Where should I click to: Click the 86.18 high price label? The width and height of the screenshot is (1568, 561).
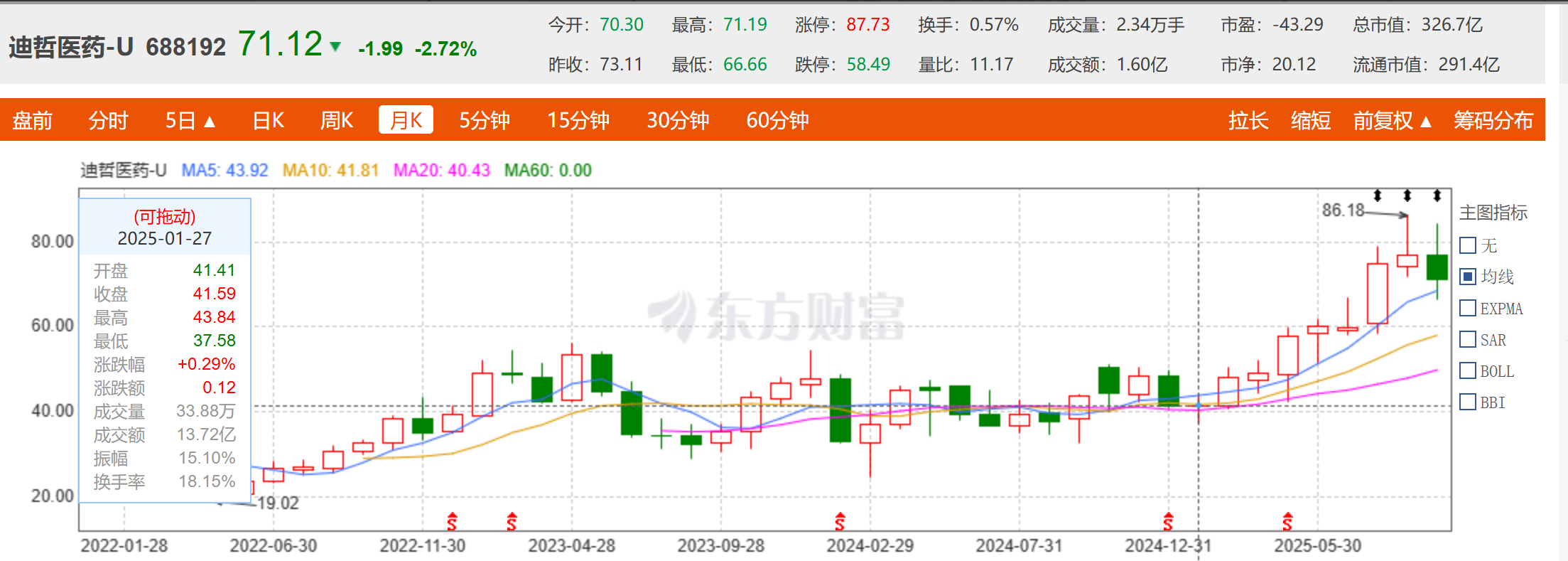coord(1343,210)
